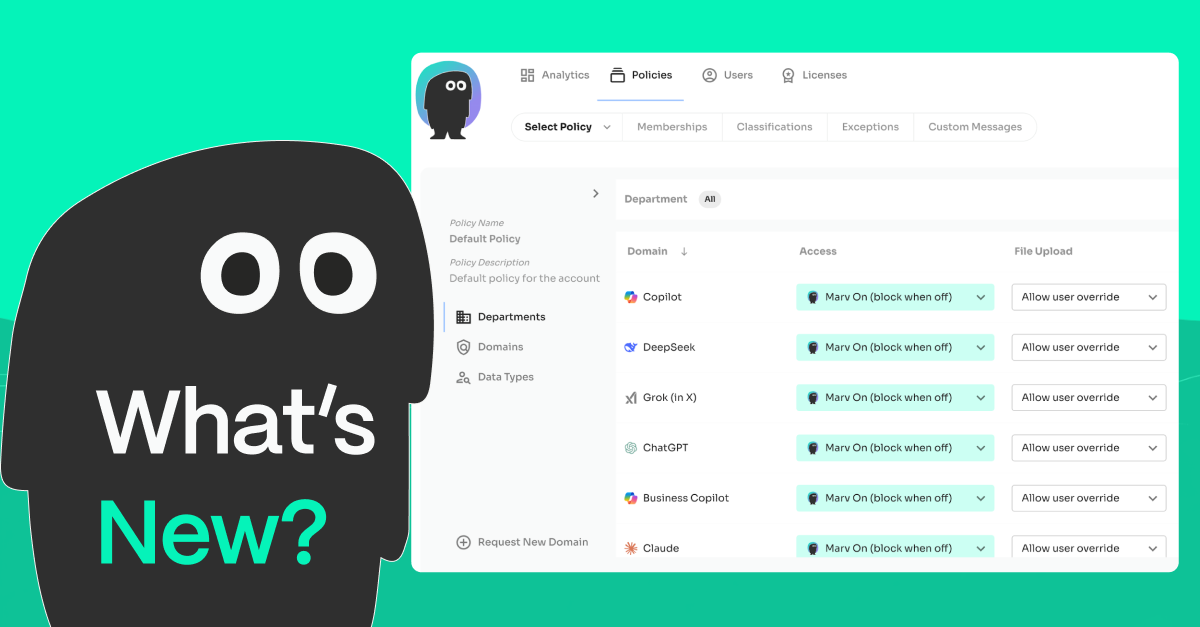Click the File Upload column header
This screenshot has width=1200, height=627.
pyautogui.click(x=1043, y=252)
